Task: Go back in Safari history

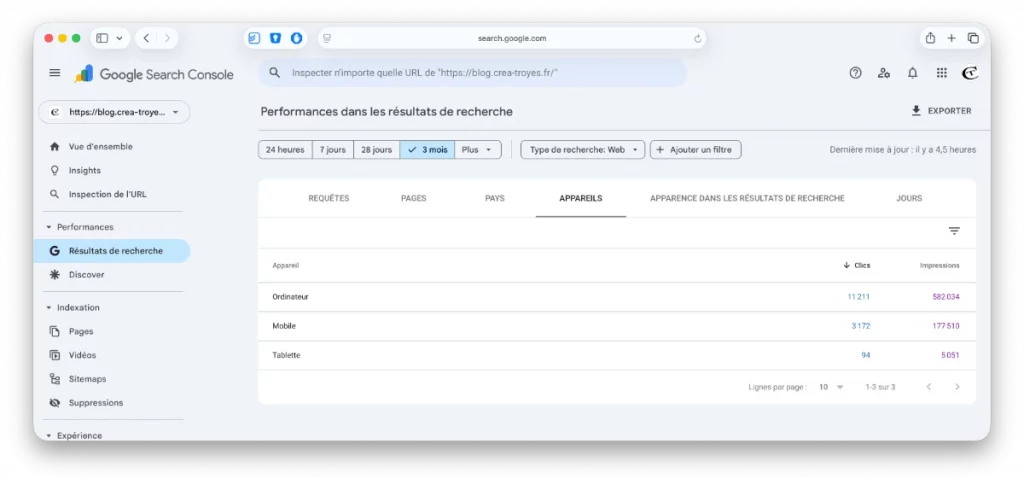Action: coord(146,39)
